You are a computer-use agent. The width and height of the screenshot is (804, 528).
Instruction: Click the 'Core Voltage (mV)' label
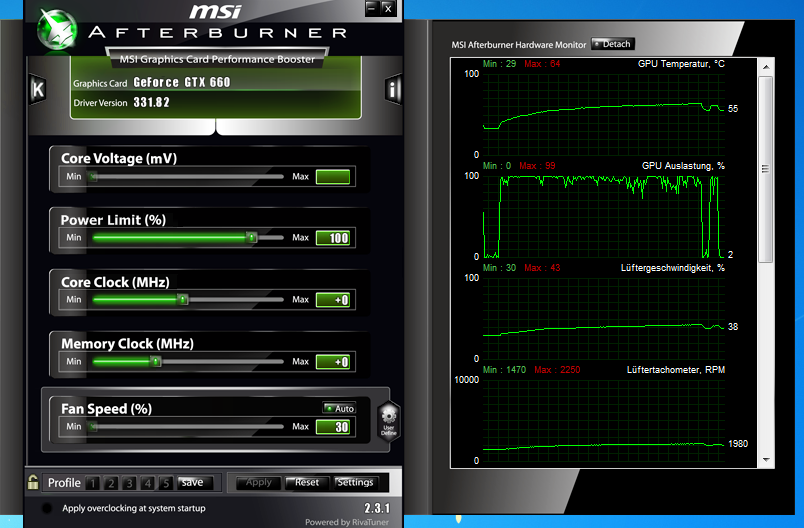119,158
